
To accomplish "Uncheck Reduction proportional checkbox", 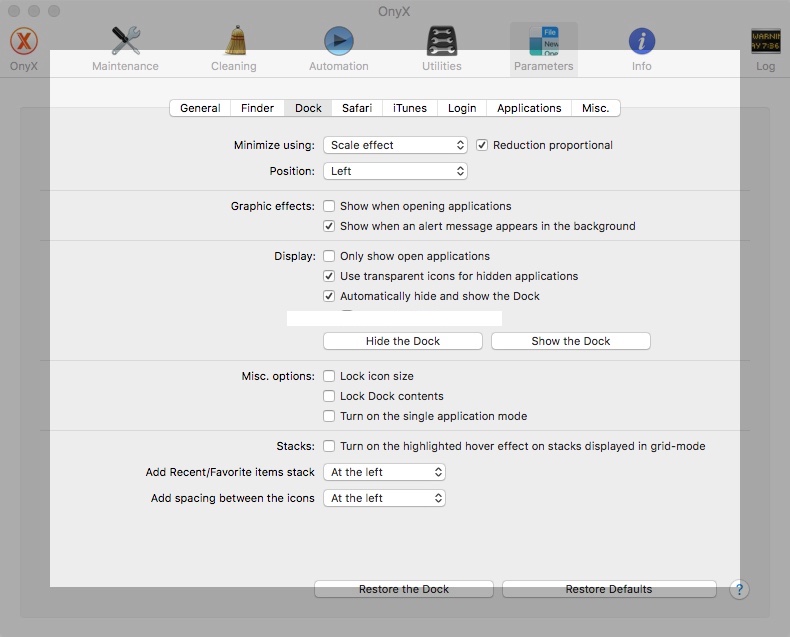I will pyautogui.click(x=482, y=145).
